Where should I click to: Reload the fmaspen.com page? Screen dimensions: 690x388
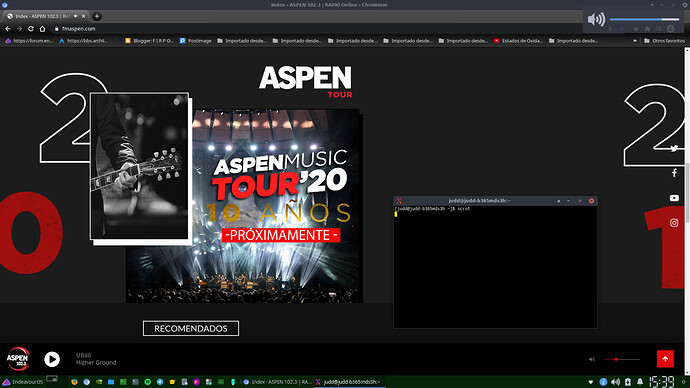(x=31, y=29)
